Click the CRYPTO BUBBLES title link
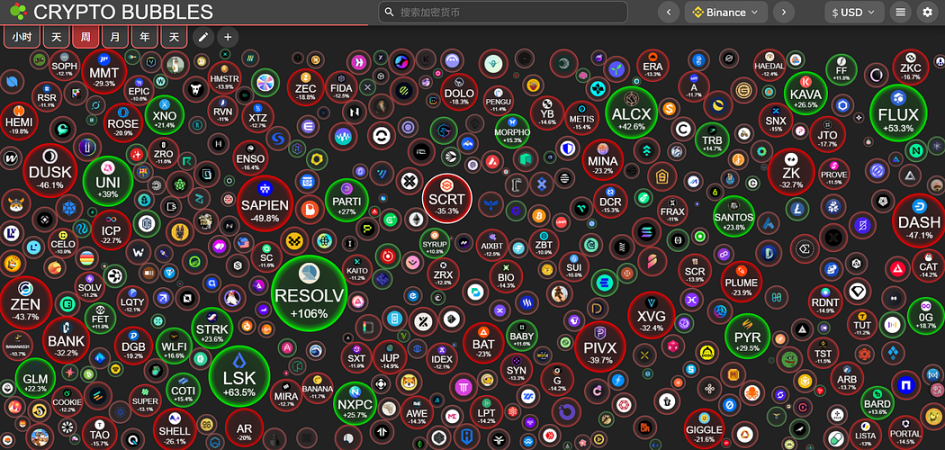The width and height of the screenshot is (945, 450). (x=123, y=12)
